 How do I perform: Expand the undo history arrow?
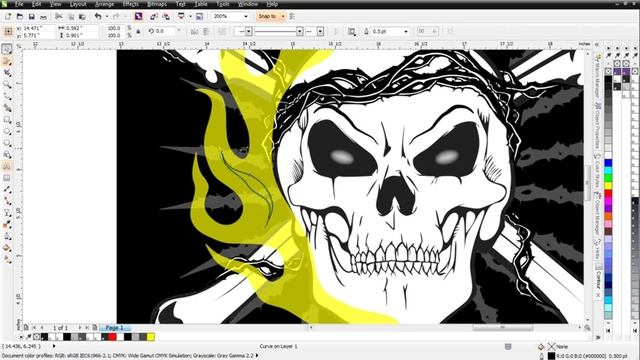[107, 17]
